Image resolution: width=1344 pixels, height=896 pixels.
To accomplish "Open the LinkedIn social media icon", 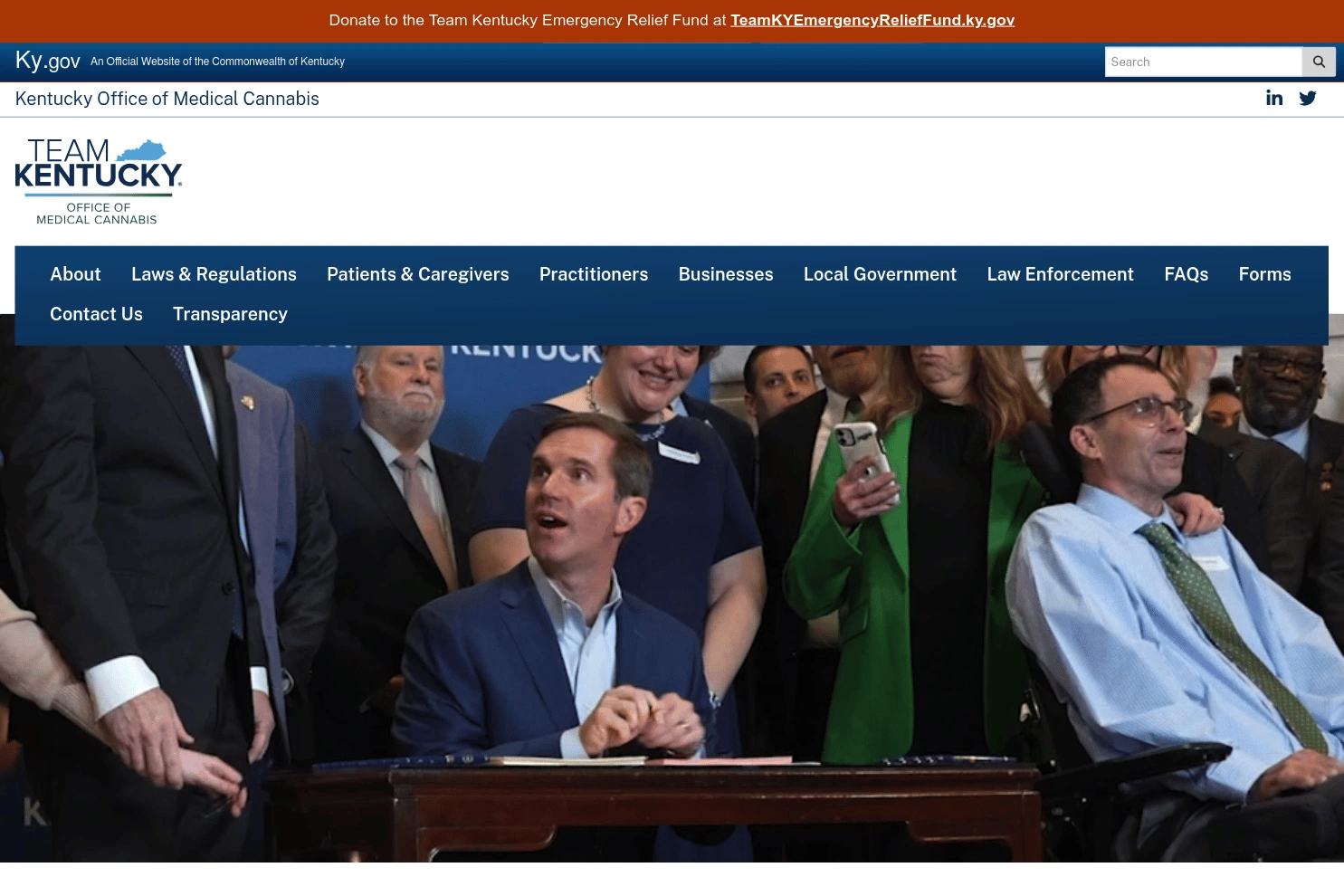I will coord(1274,98).
